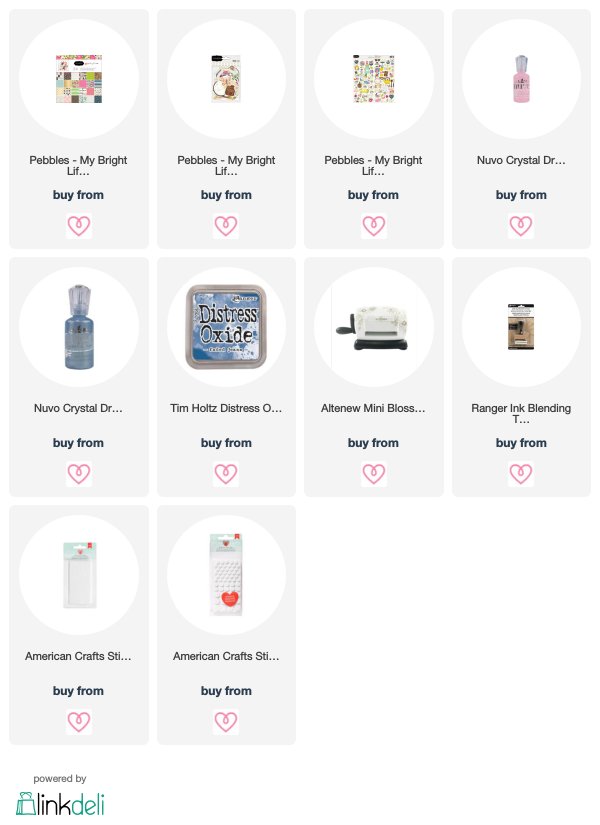Open the linkdeli logo link
The height and width of the screenshot is (825, 600).
(x=60, y=803)
